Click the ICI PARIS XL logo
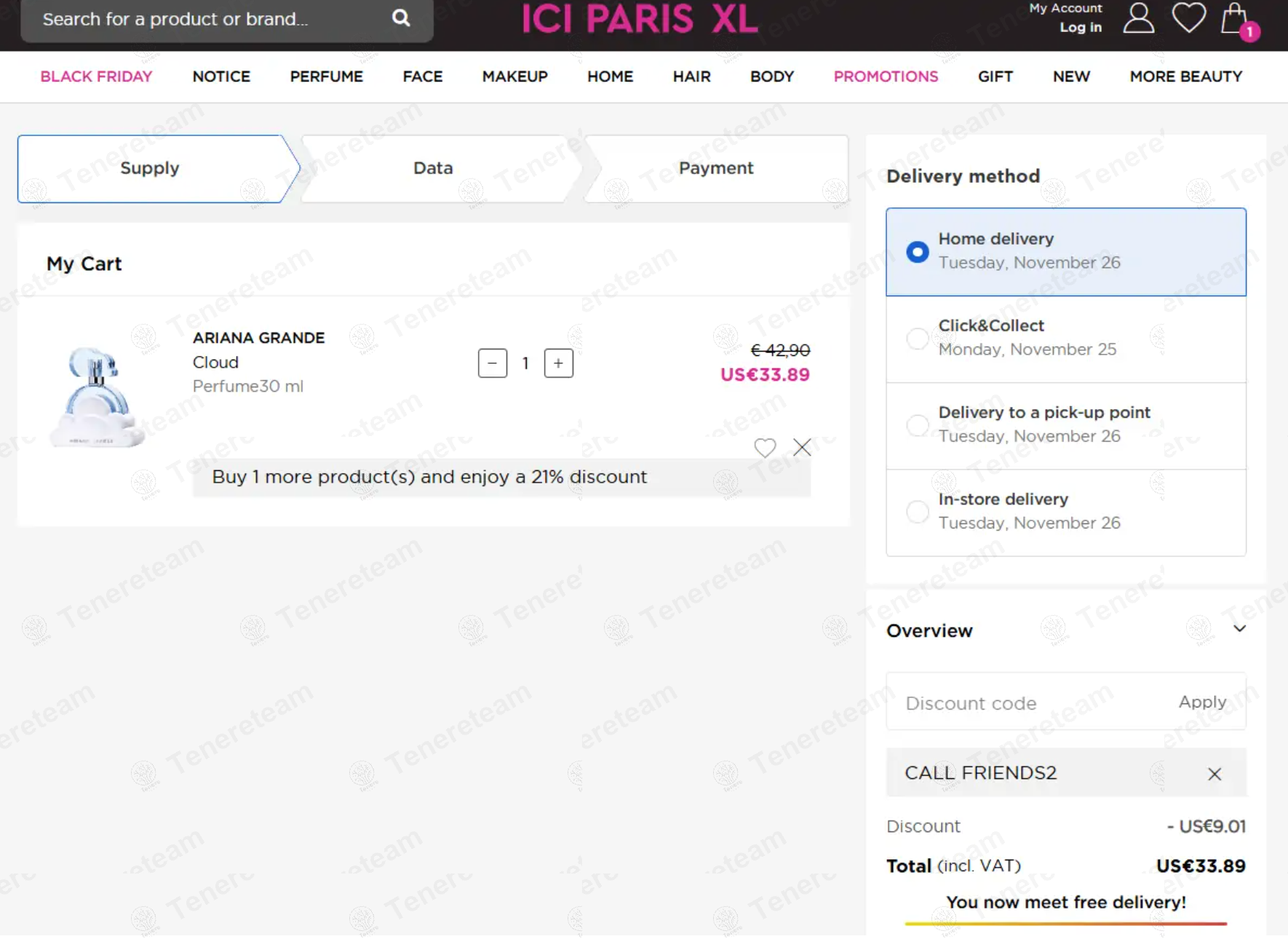Screen dimensions: 1288x939 (640, 19)
